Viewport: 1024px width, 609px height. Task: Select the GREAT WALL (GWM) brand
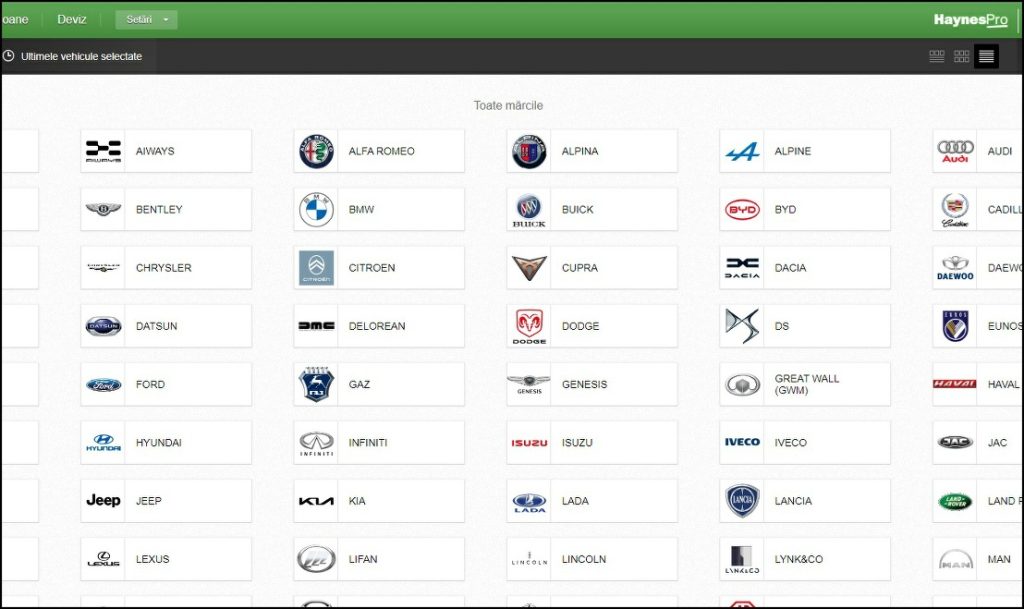[x=805, y=384]
